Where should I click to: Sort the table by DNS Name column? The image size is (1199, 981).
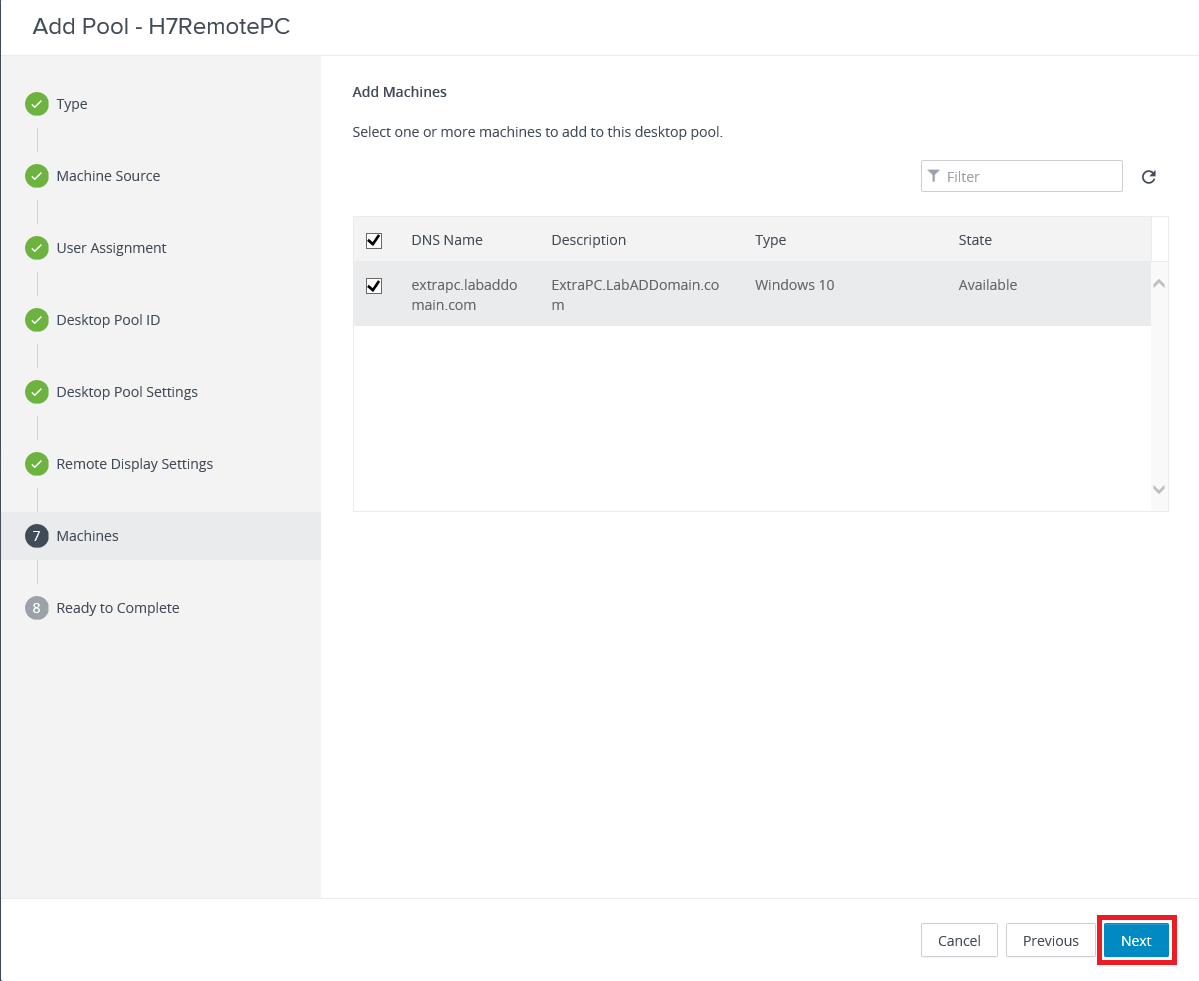pos(447,240)
